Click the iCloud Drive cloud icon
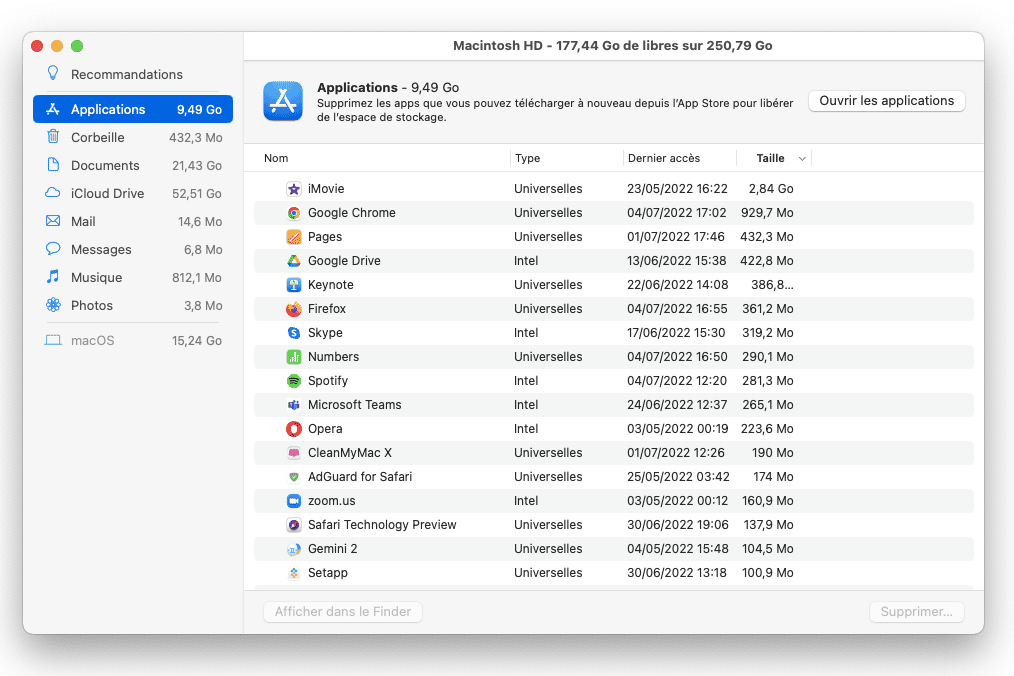The width and height of the screenshot is (1014, 676). coord(53,193)
